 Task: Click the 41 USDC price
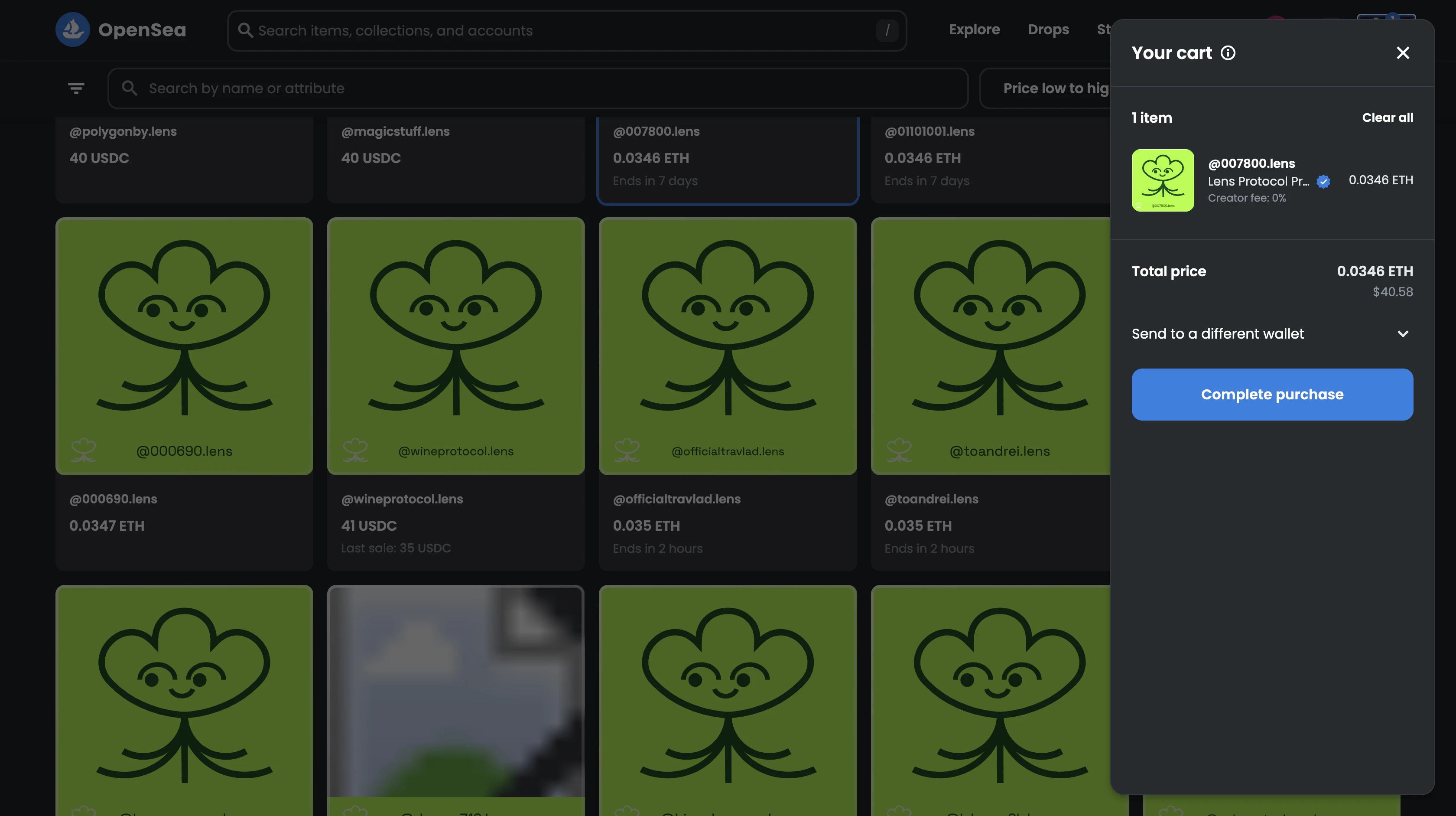pos(369,526)
